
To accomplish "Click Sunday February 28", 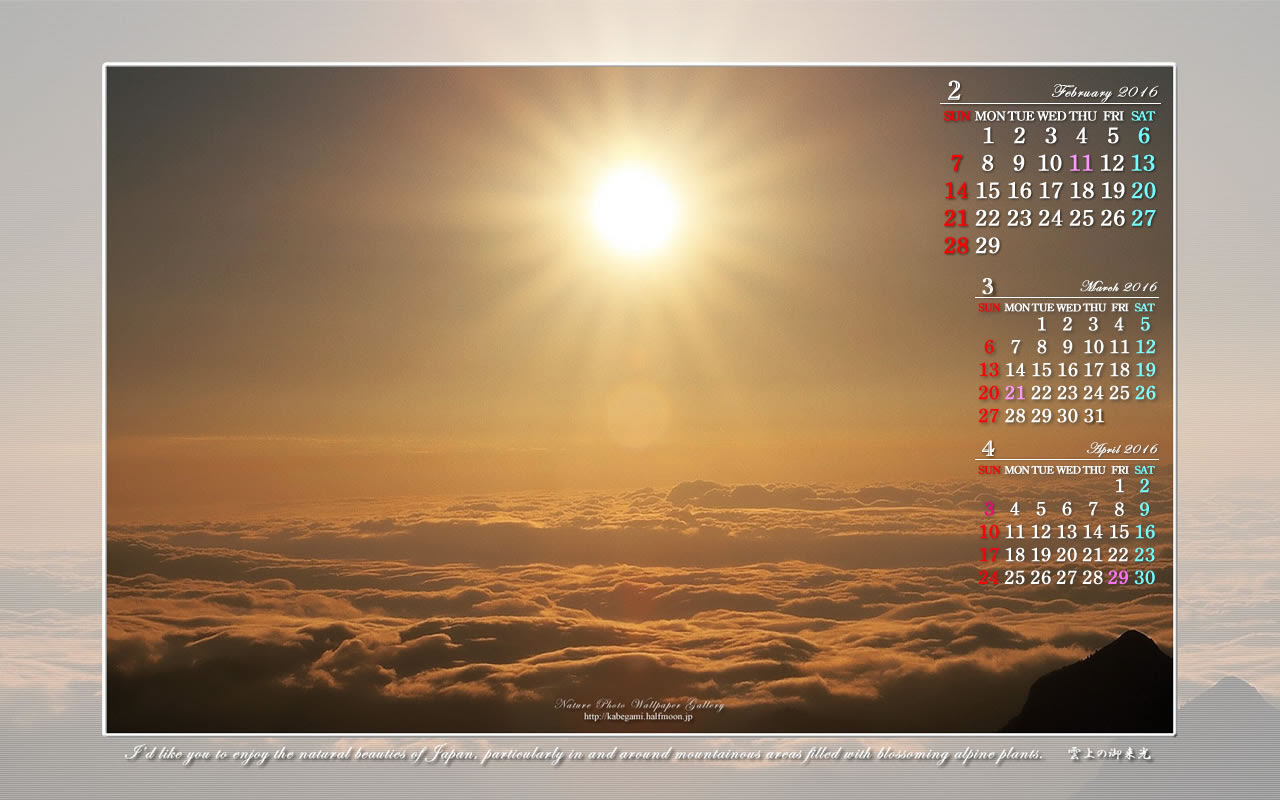I will coord(957,245).
